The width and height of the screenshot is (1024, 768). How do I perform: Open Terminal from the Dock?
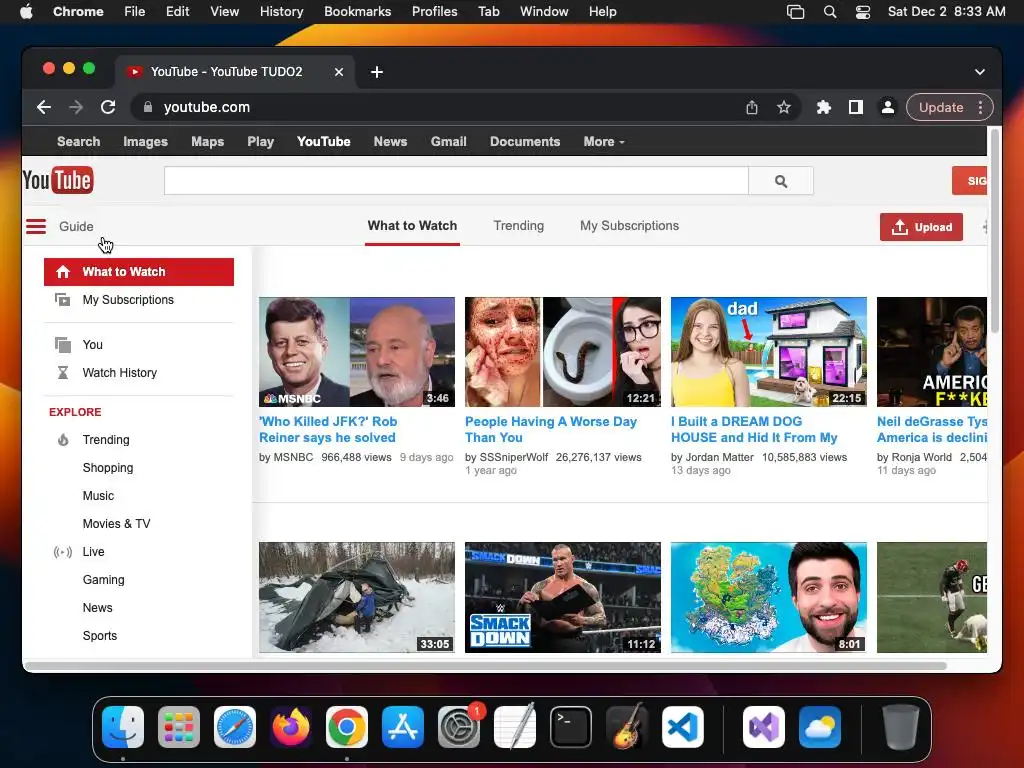click(571, 727)
